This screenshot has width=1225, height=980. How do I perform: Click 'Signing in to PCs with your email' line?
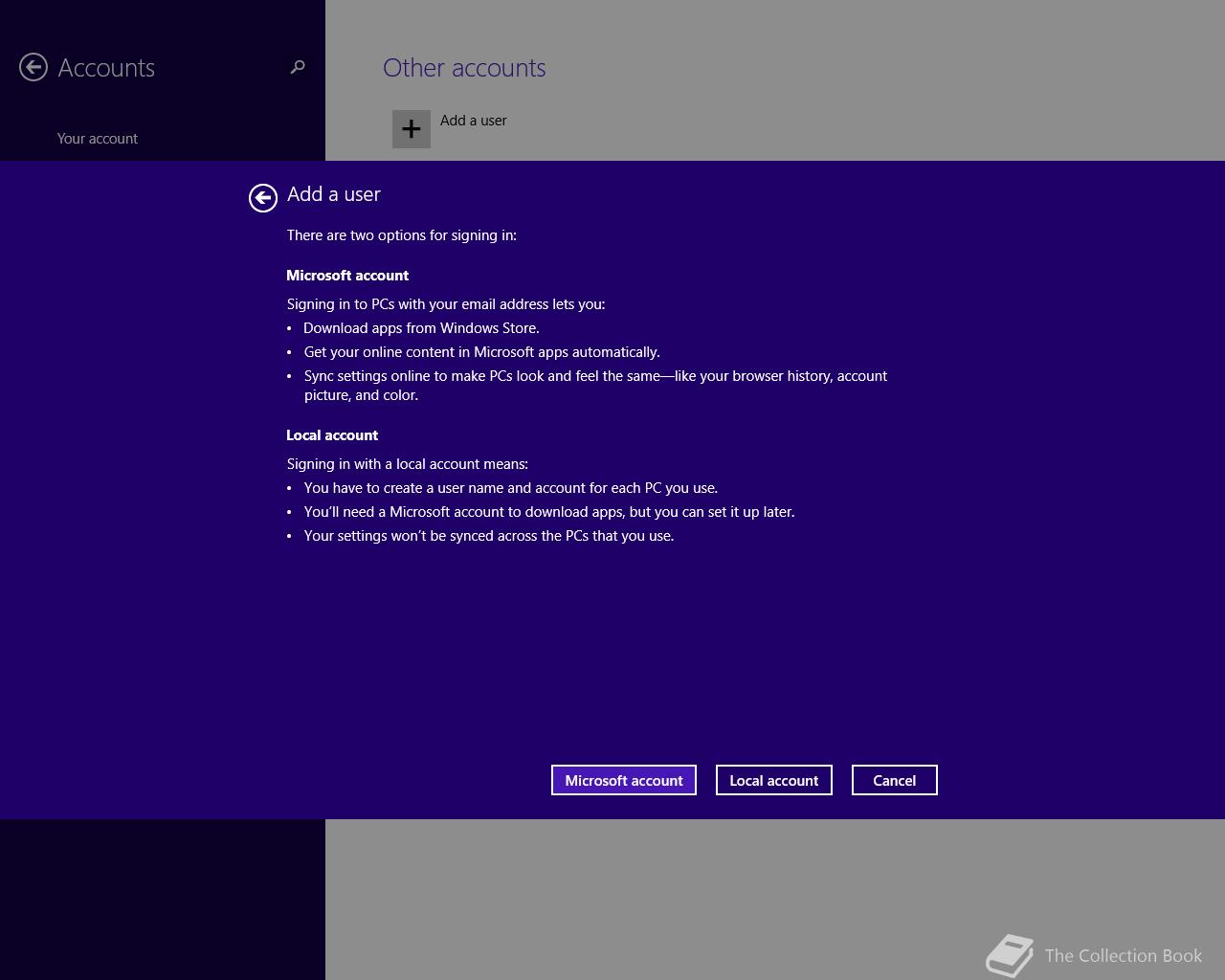(446, 304)
